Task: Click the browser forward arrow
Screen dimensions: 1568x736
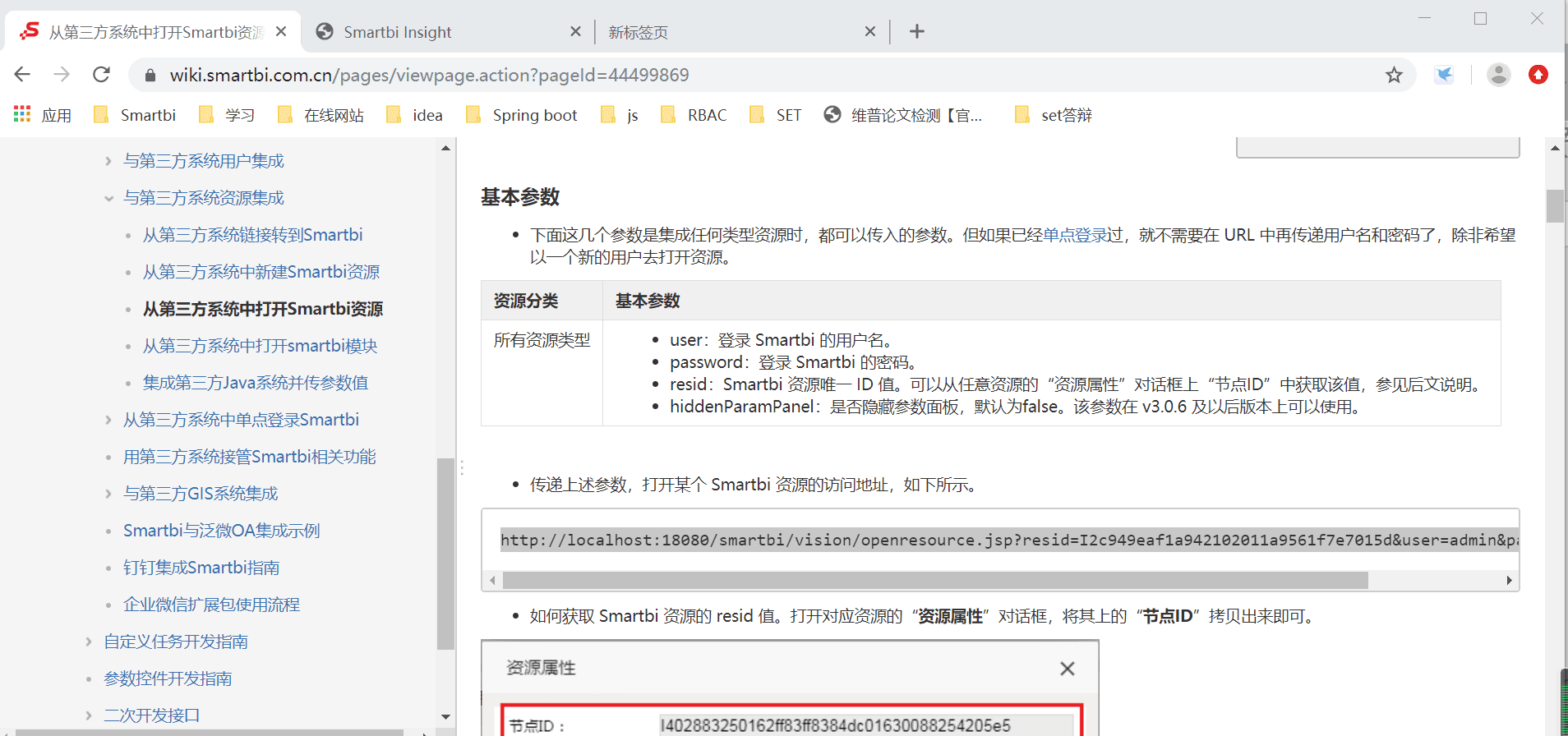Action: pos(62,75)
